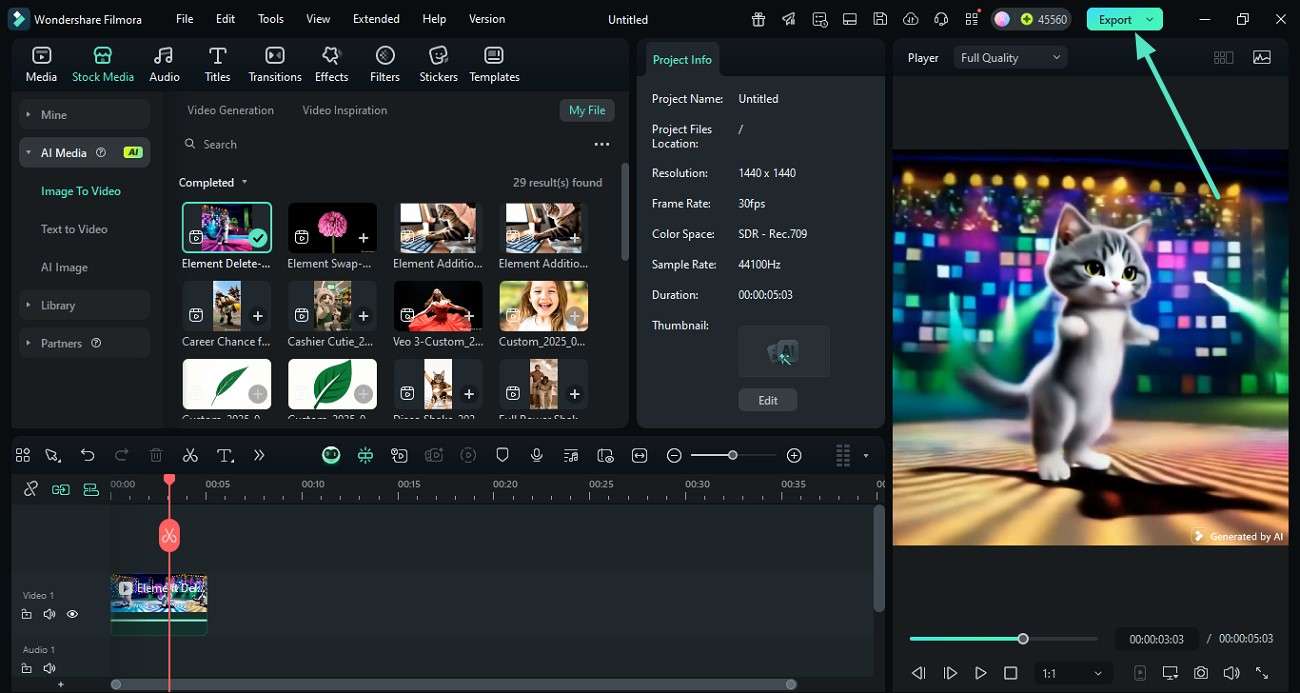This screenshot has height=693, width=1300.
Task: Zoom in timeline with plus
Action: [x=794, y=455]
